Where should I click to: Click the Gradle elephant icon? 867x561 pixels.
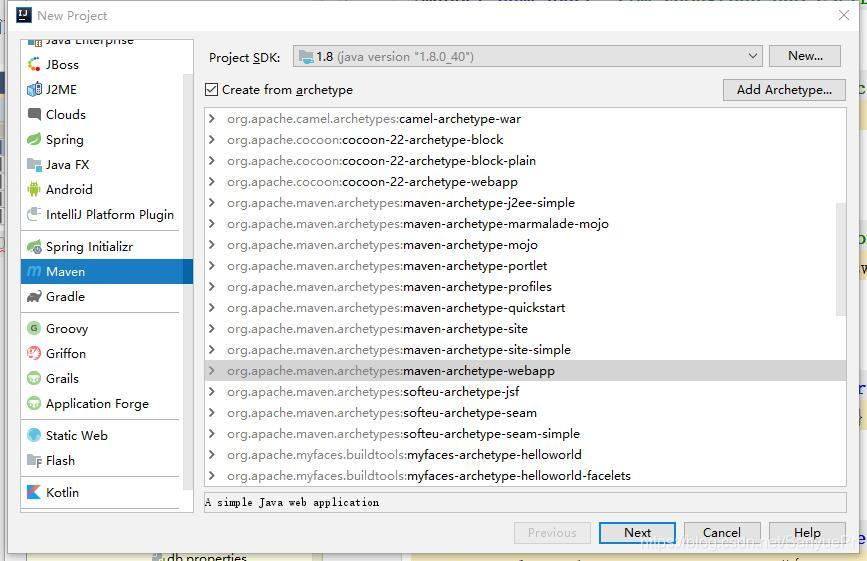point(34,296)
